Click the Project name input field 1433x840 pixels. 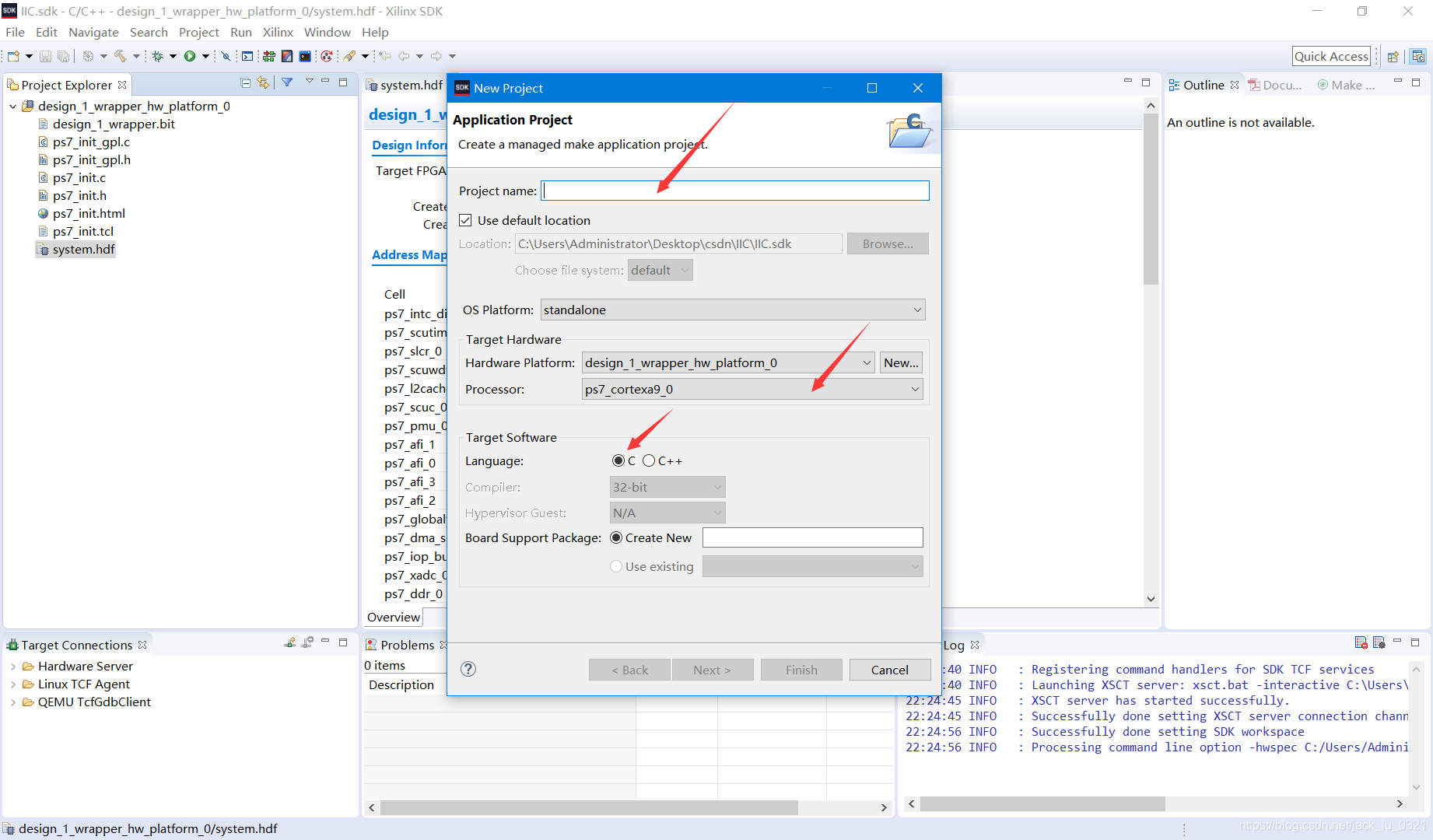tap(735, 191)
